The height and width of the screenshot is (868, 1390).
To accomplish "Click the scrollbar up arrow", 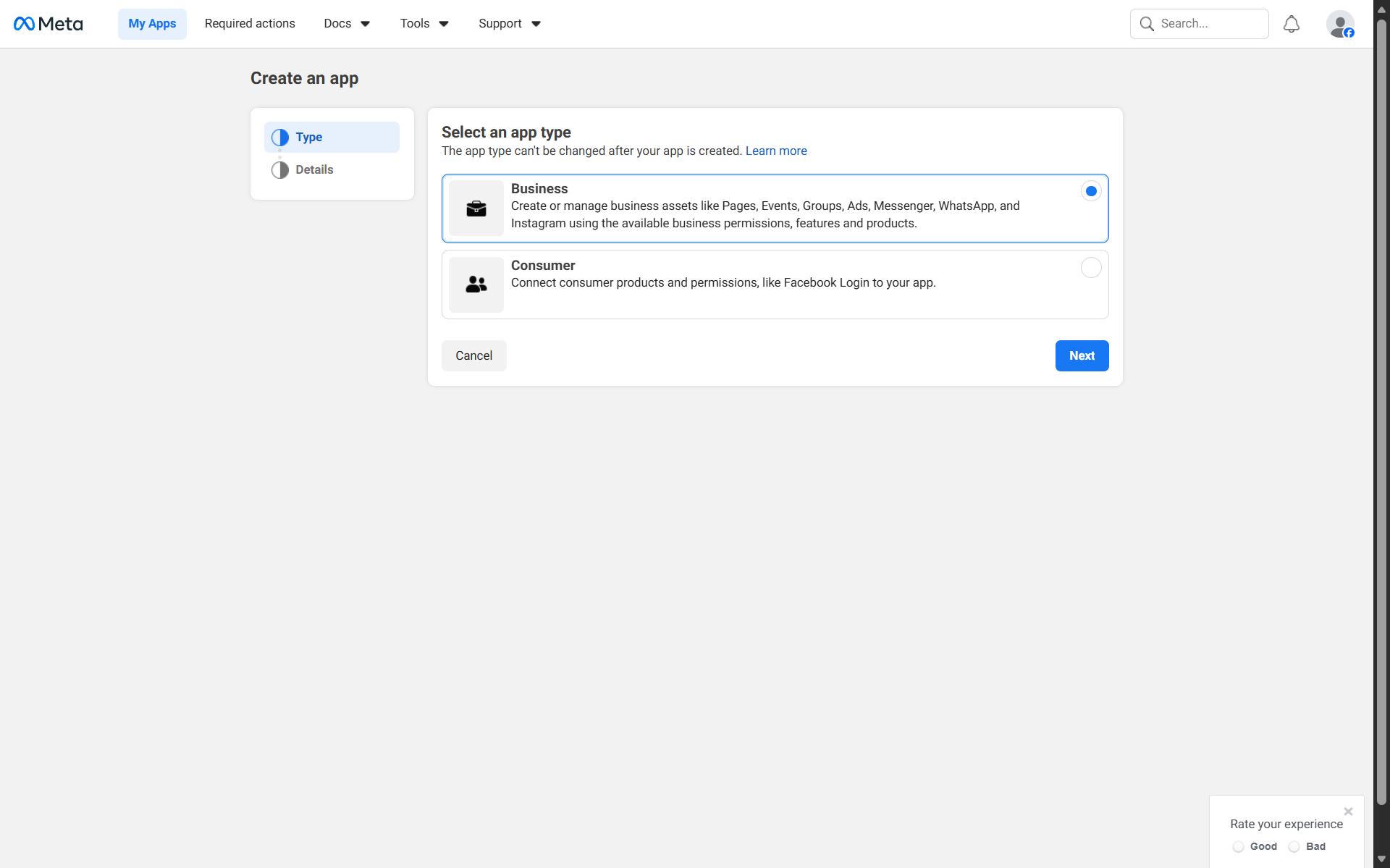I will (1381, 9).
